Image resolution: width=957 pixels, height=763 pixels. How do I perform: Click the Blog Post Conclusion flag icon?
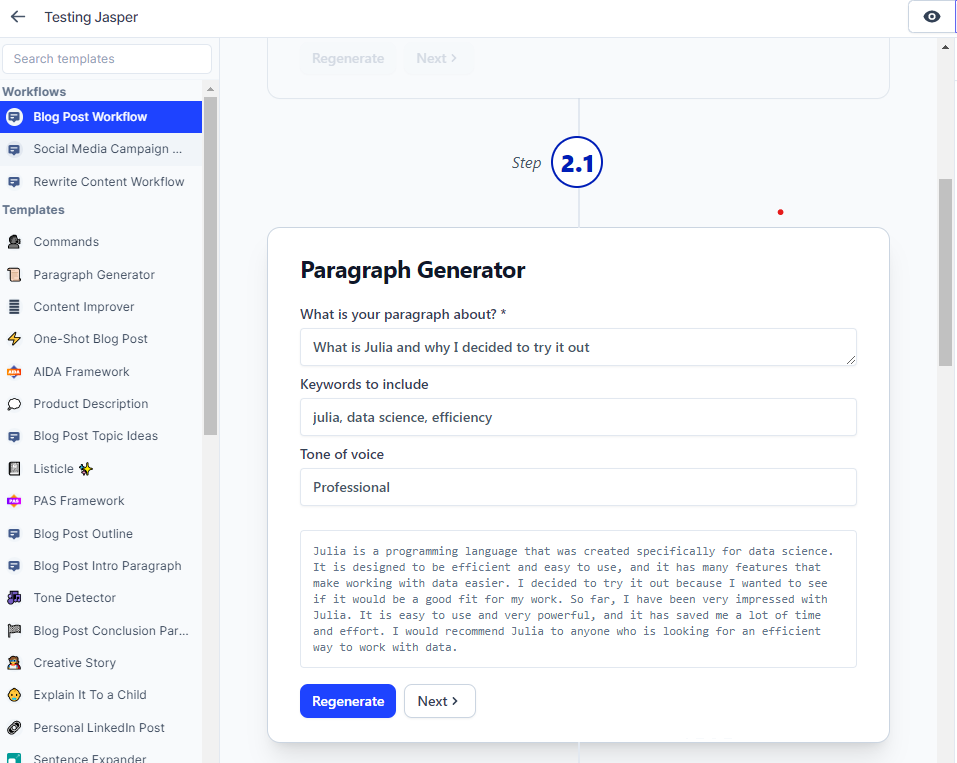click(14, 631)
